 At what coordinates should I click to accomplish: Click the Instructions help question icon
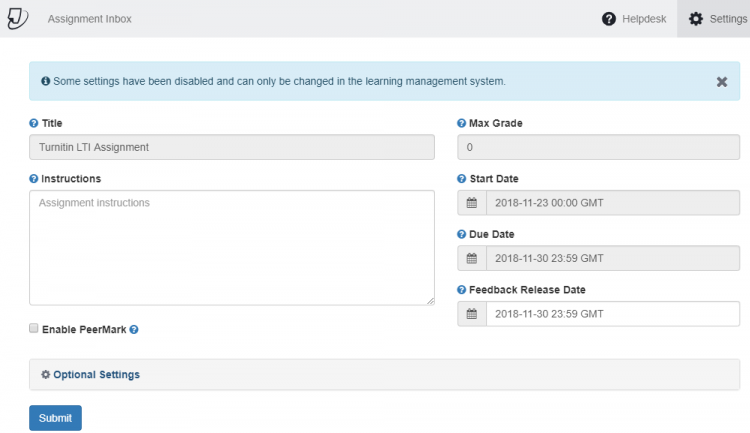tap(34, 179)
